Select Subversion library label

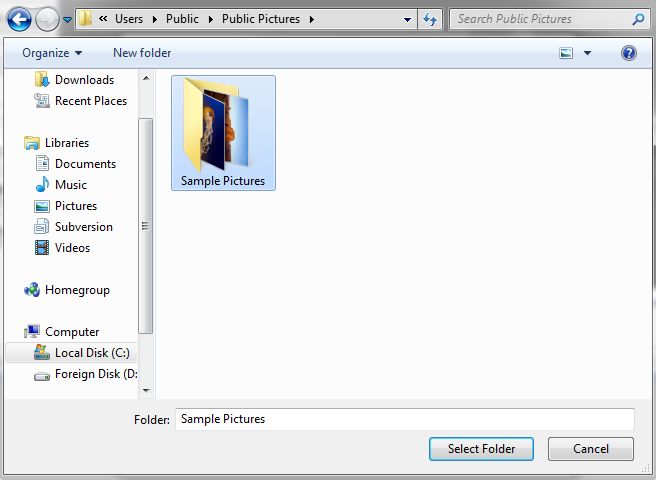[x=84, y=227]
